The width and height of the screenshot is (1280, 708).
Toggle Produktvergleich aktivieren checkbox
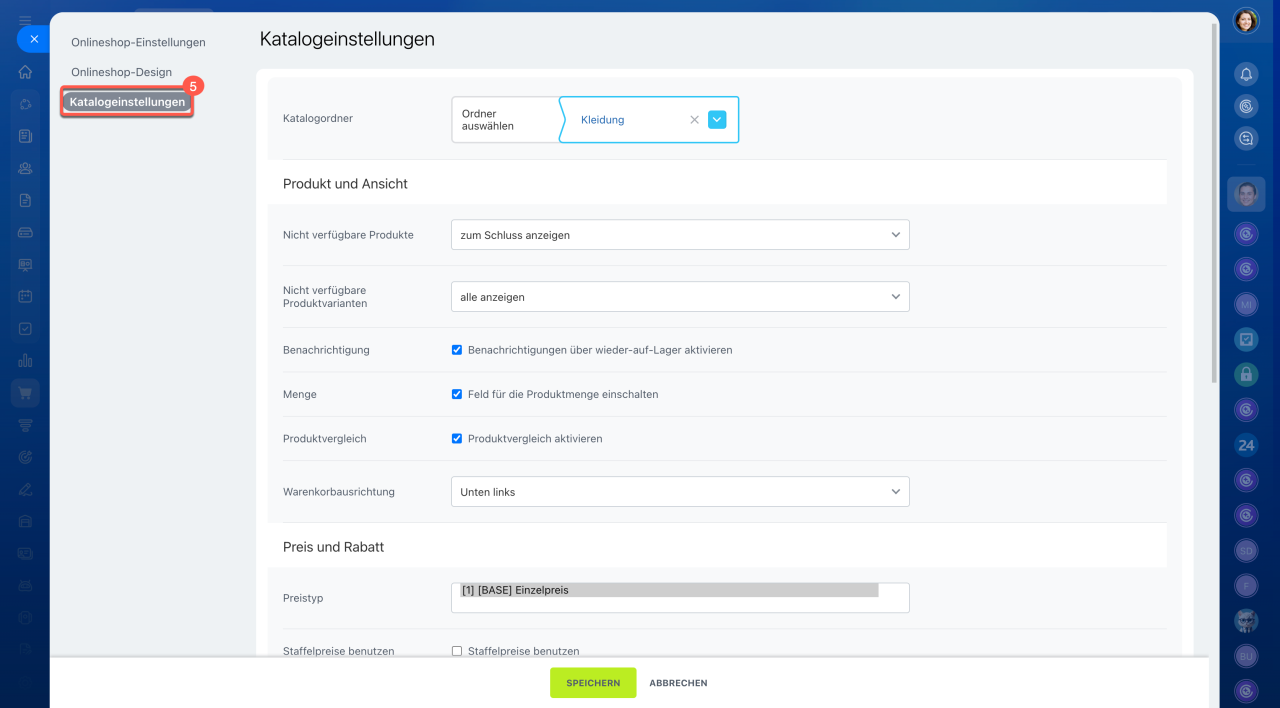(x=457, y=438)
